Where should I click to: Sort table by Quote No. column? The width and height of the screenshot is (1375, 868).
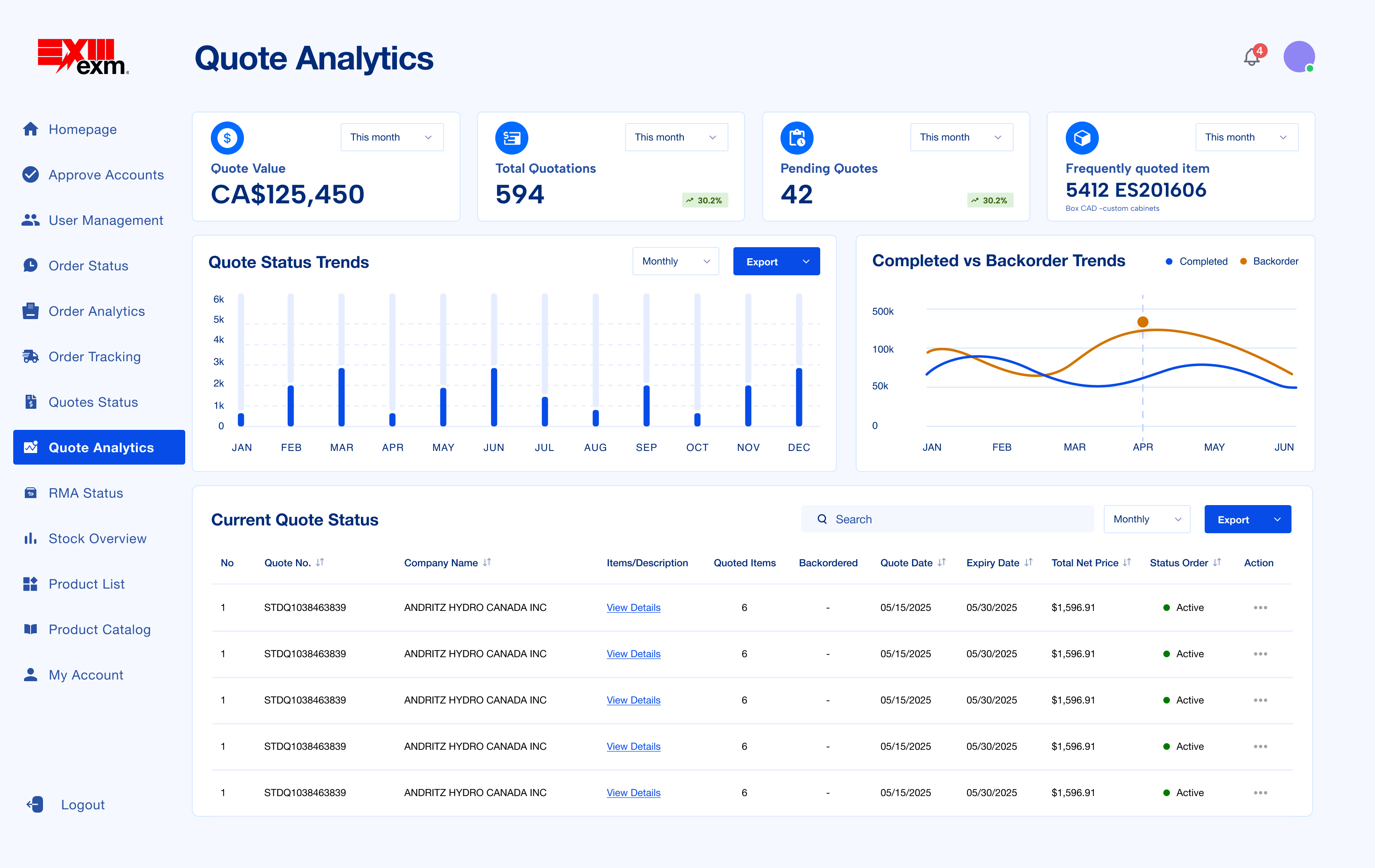(320, 563)
